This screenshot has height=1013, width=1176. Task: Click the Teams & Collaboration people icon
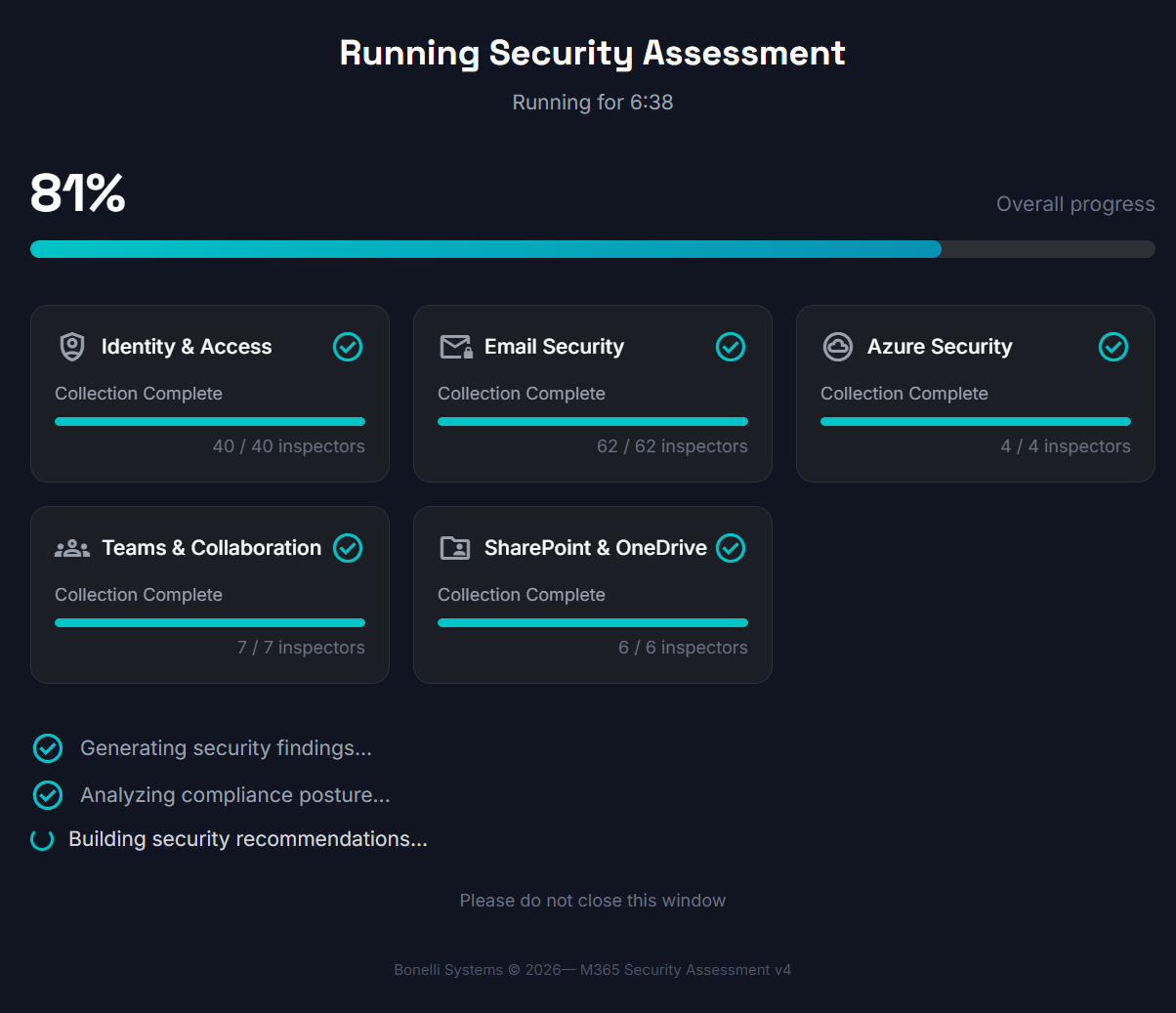pyautogui.click(x=71, y=548)
